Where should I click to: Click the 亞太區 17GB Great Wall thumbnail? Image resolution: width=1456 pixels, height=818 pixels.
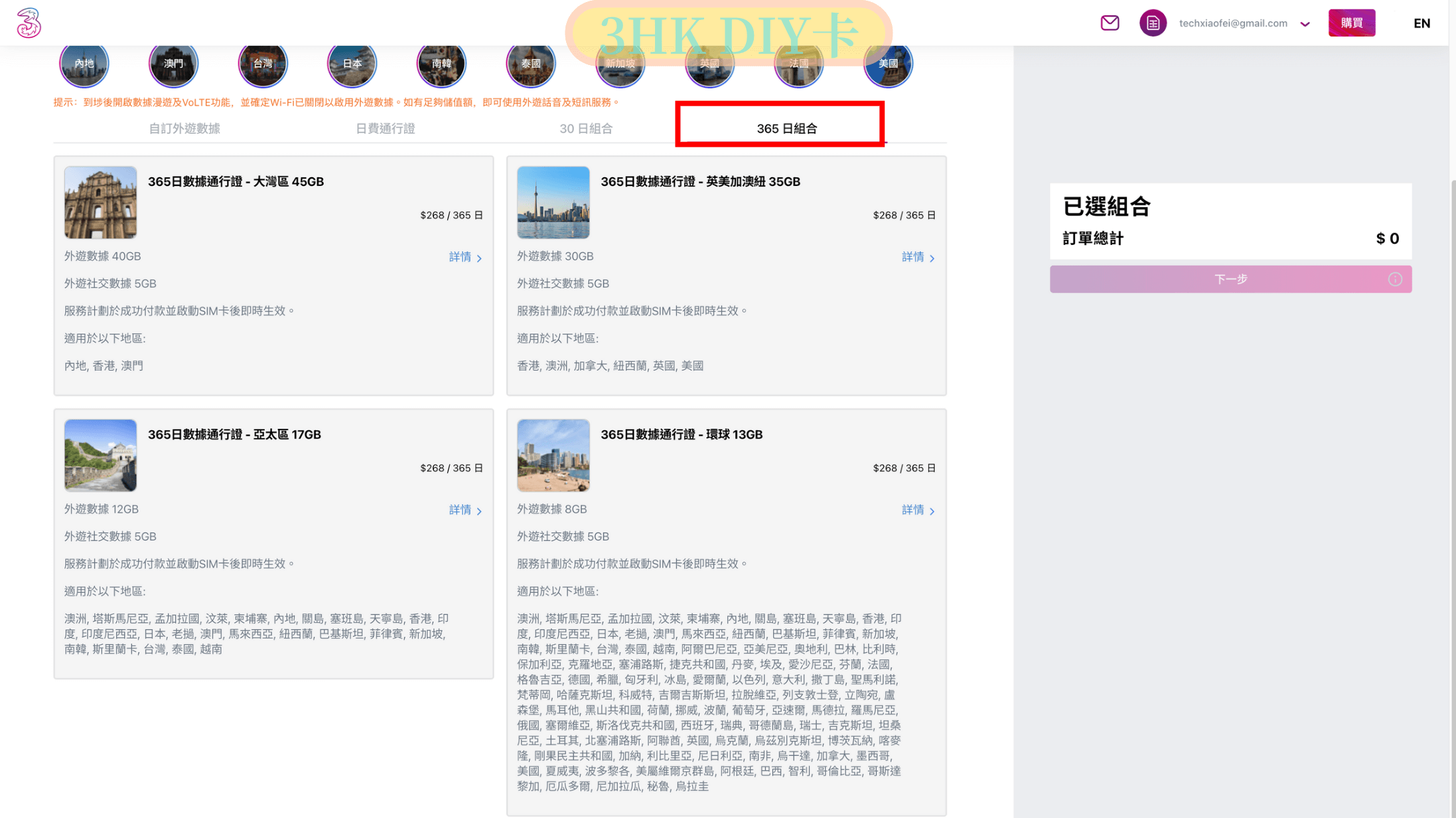tap(100, 455)
